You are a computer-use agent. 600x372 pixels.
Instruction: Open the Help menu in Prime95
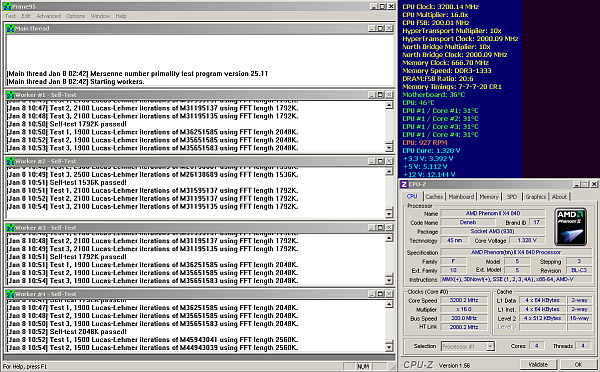point(121,16)
